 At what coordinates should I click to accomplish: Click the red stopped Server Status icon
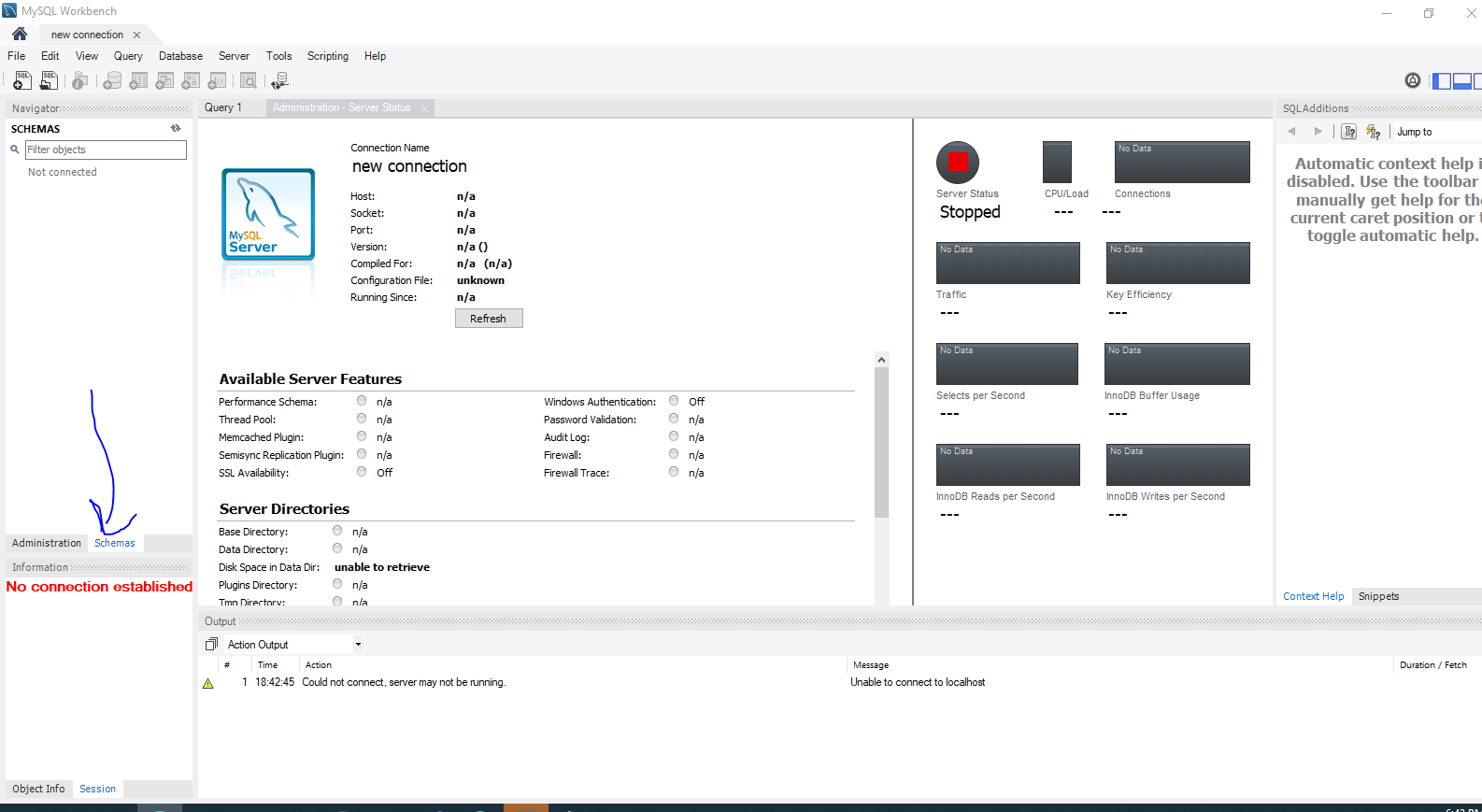click(x=958, y=163)
